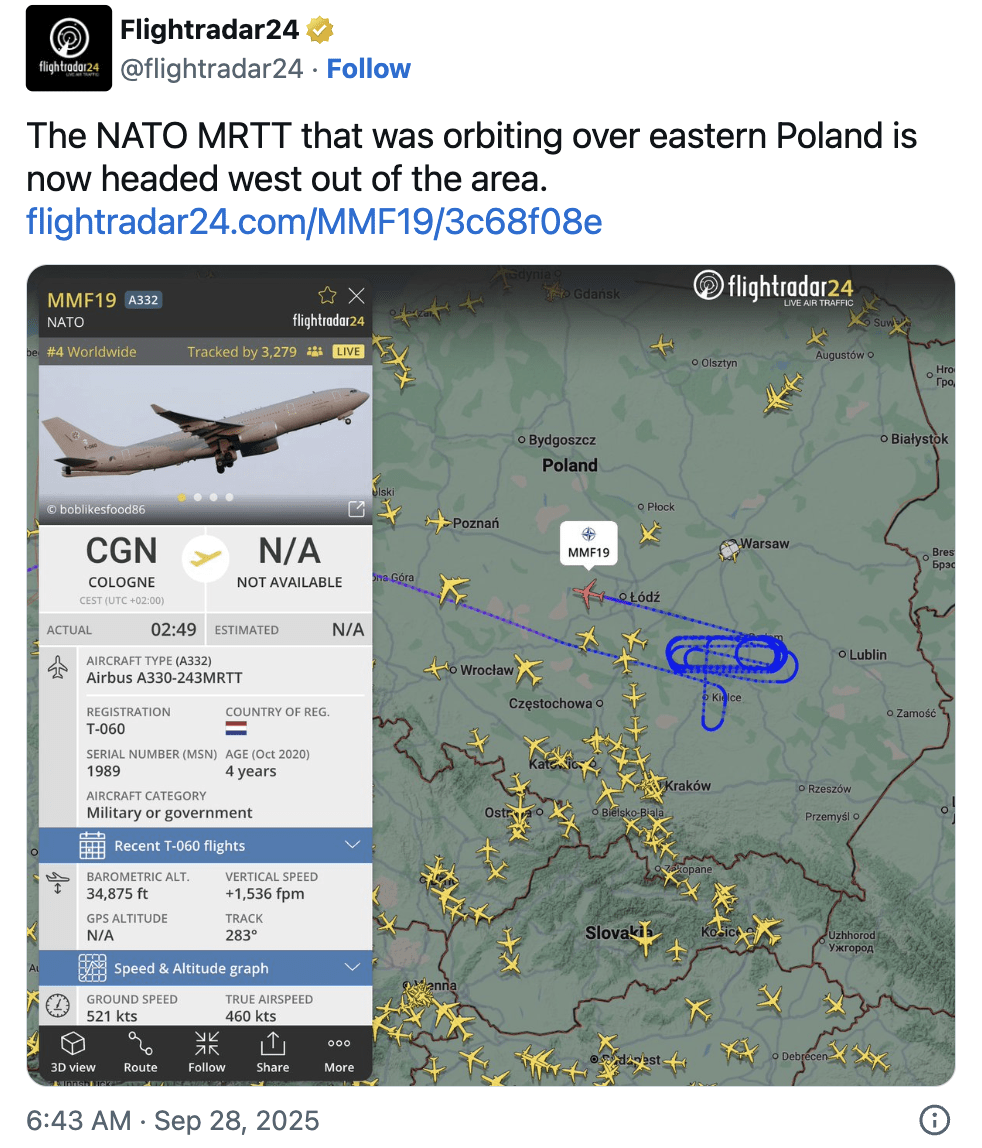Close the MMF19 flight details panel

tap(356, 295)
